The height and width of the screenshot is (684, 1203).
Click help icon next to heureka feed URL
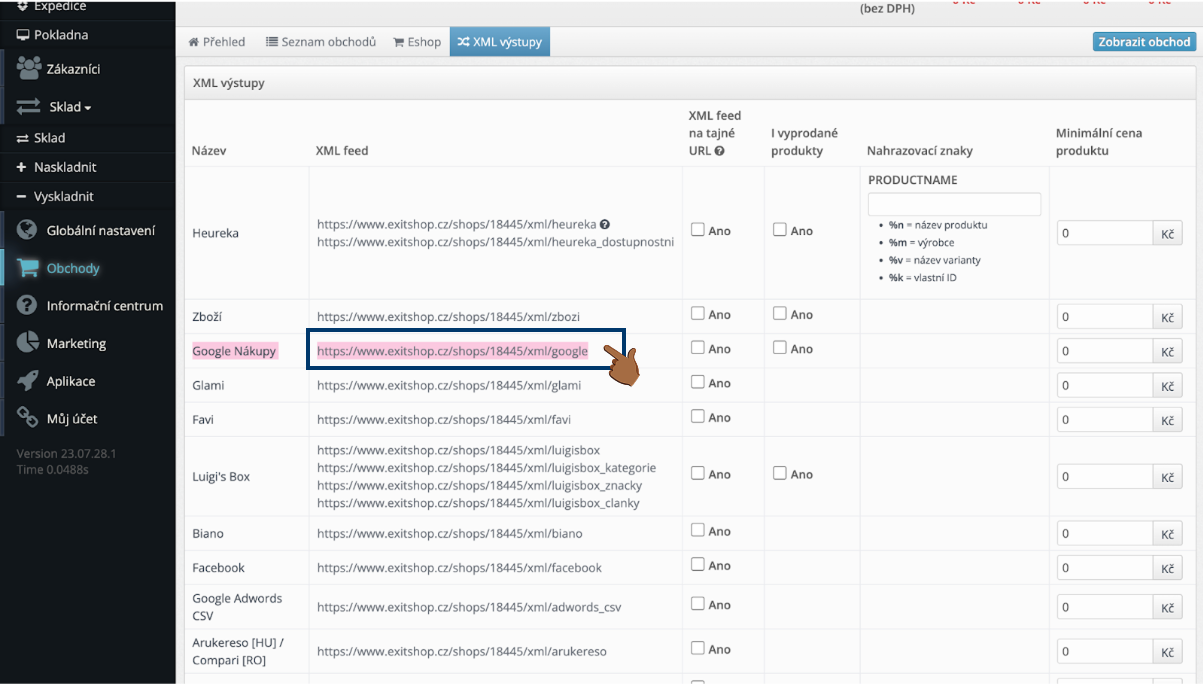pos(605,224)
